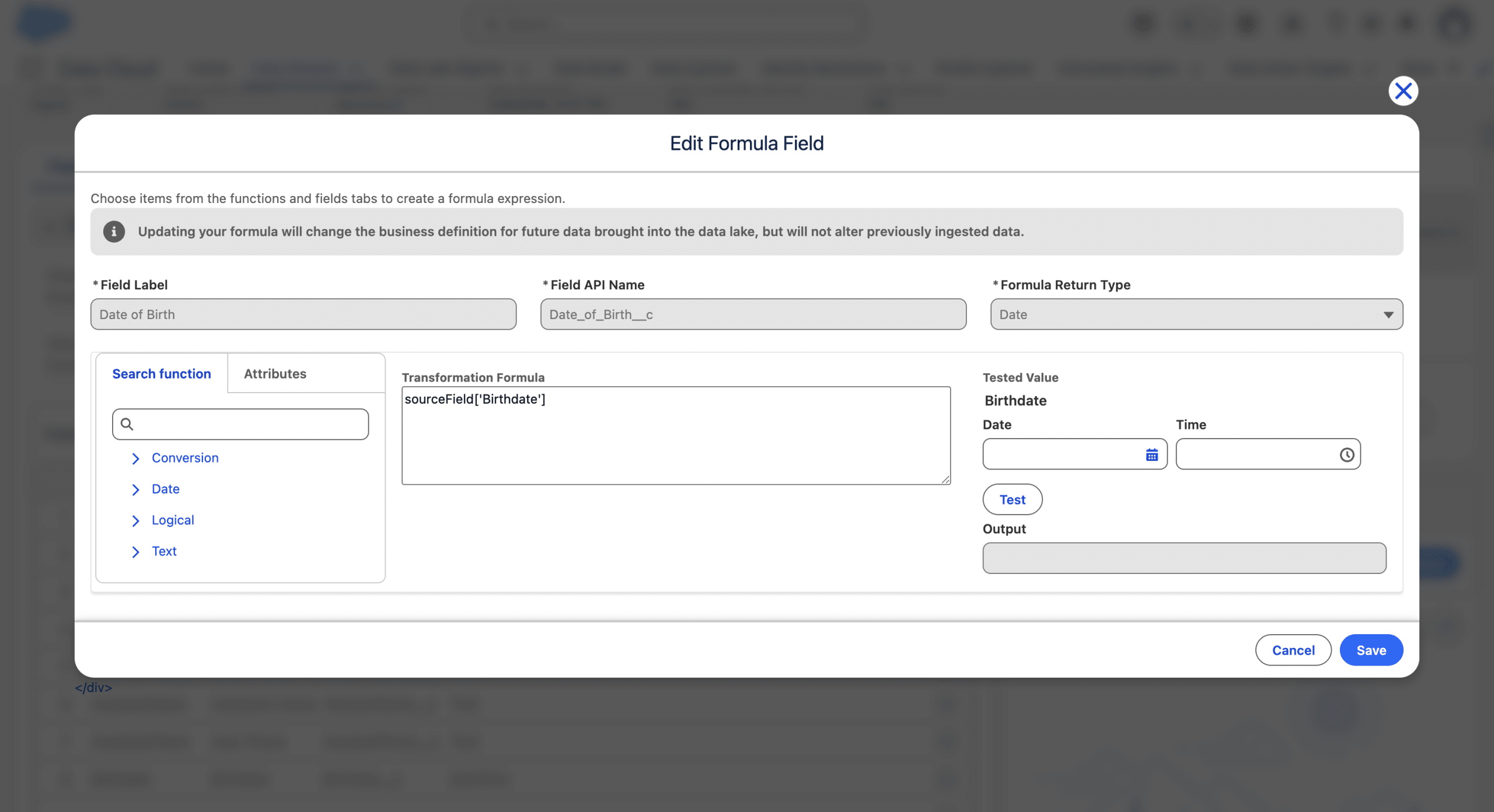Viewport: 1494px width, 812px height.
Task: Close the Edit Formula Field dialog
Action: [x=1402, y=91]
